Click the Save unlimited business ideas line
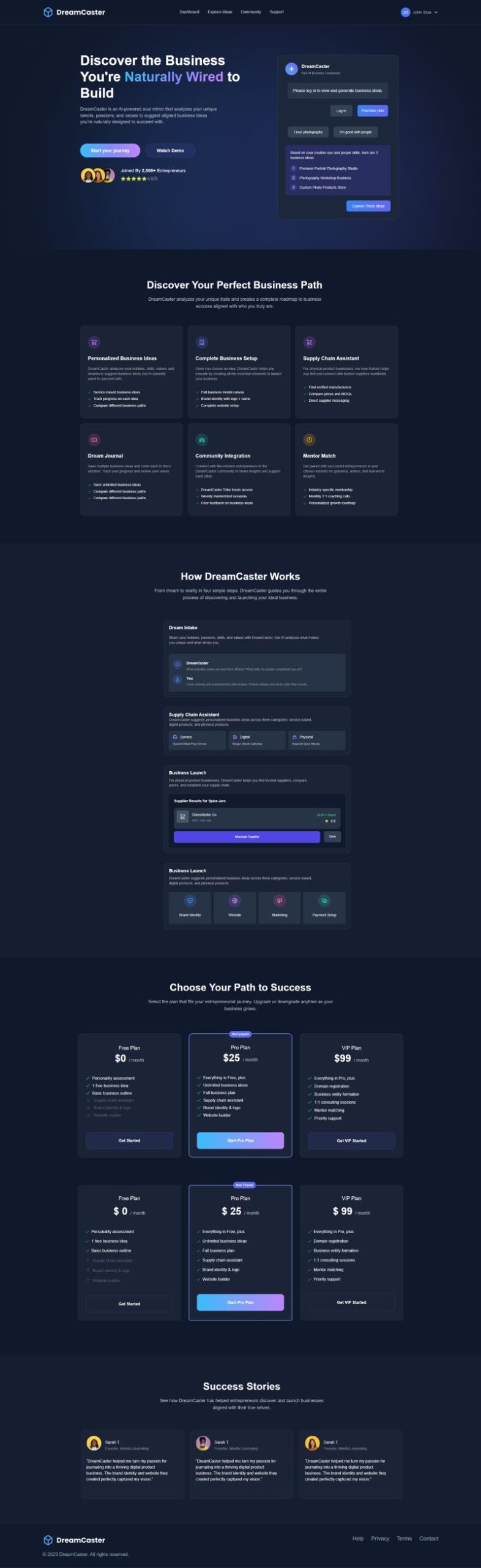The height and width of the screenshot is (1568, 481). pyautogui.click(x=117, y=485)
